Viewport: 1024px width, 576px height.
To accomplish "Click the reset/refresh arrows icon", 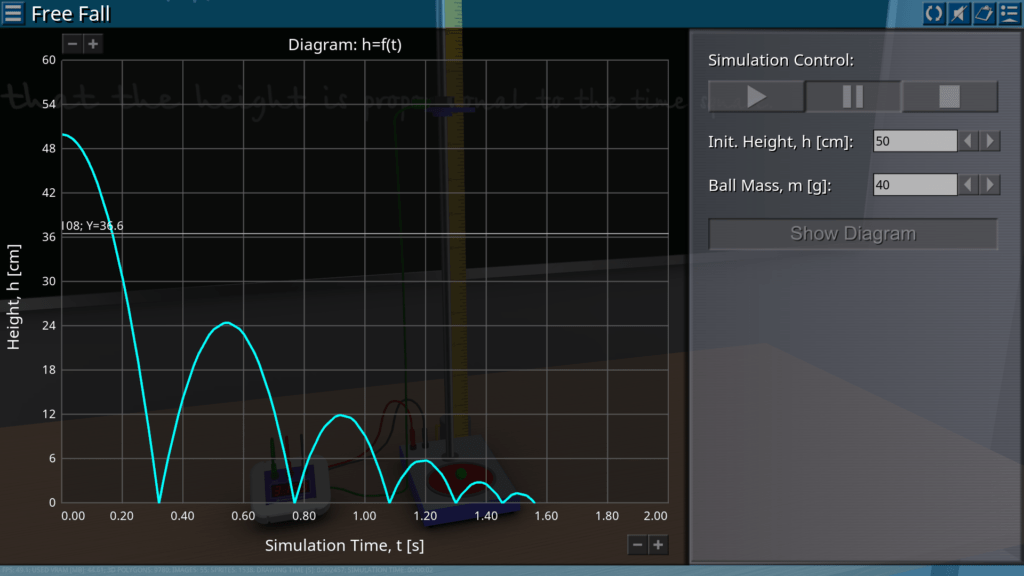I will (934, 13).
